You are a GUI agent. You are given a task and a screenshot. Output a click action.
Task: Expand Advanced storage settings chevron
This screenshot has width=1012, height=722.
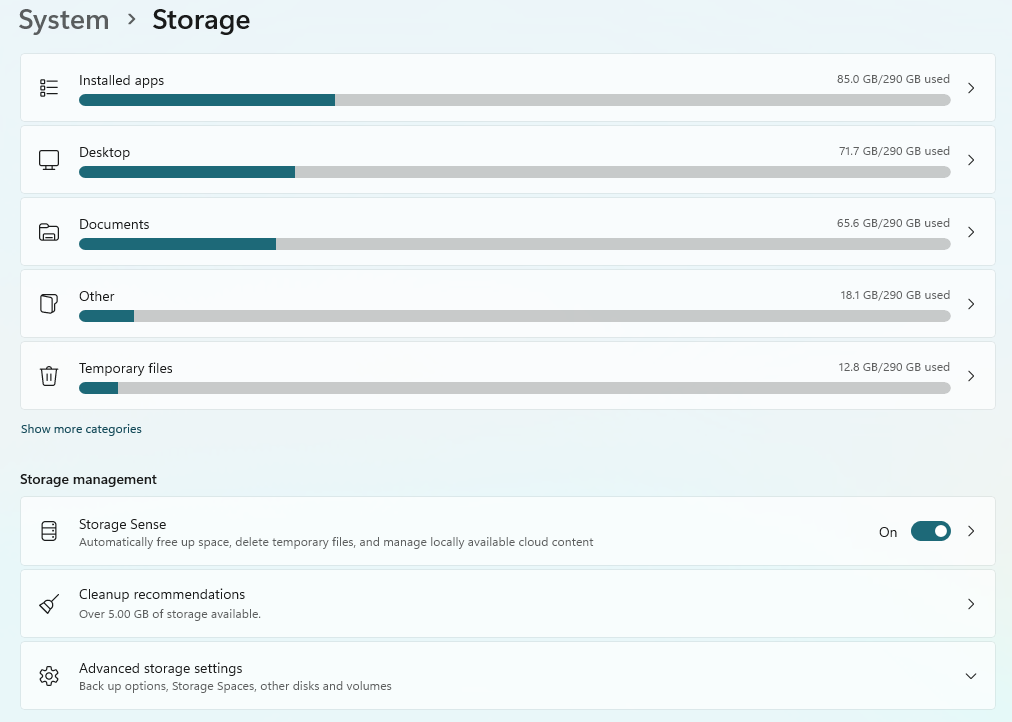[x=971, y=676]
